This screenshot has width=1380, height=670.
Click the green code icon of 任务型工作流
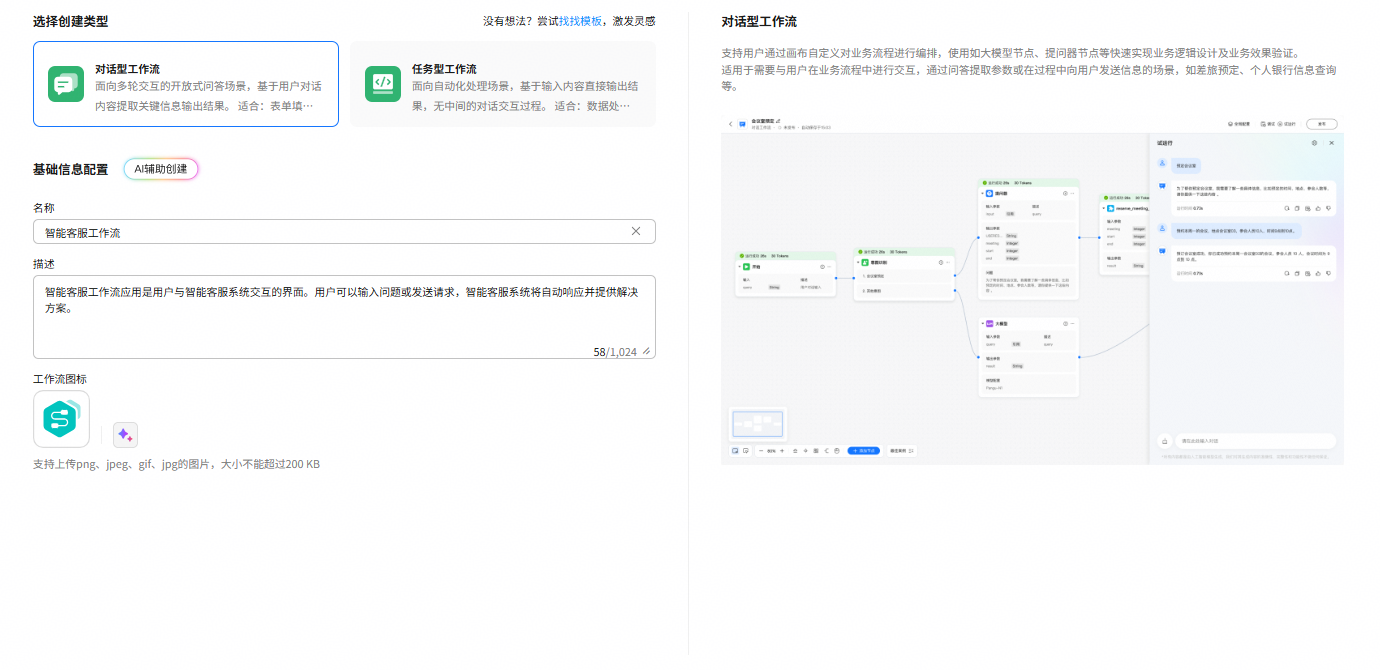(383, 84)
